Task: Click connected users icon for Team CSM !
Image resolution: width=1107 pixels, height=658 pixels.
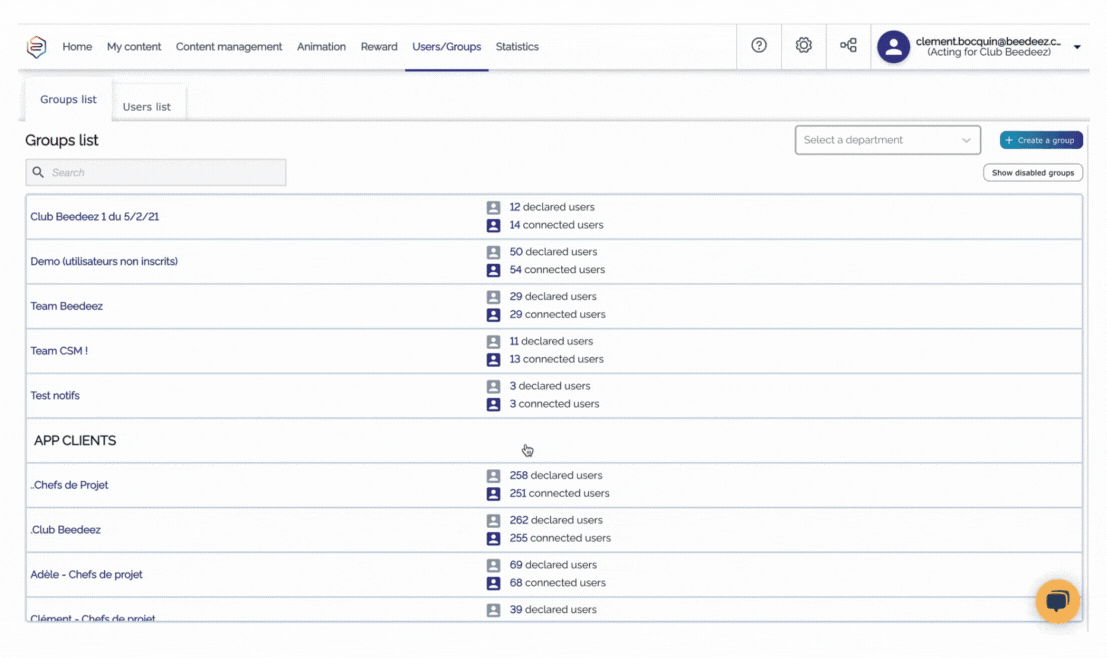Action: coord(493,360)
